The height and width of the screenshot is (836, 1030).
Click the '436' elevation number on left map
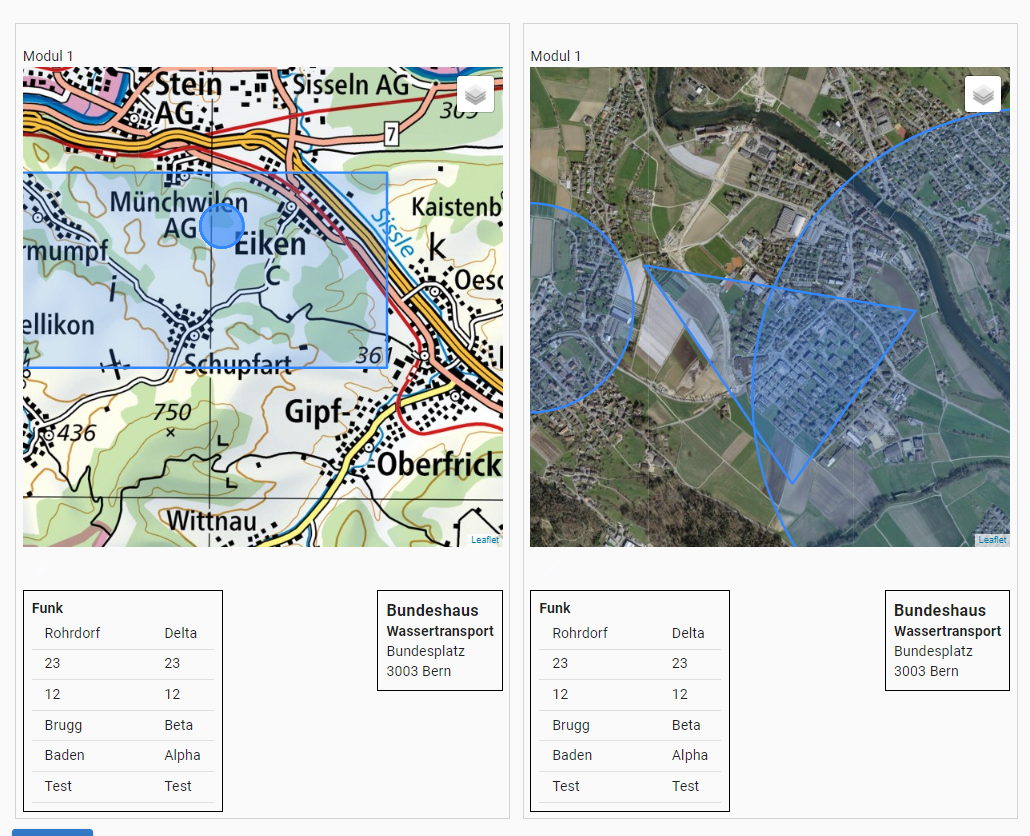pyautogui.click(x=76, y=433)
